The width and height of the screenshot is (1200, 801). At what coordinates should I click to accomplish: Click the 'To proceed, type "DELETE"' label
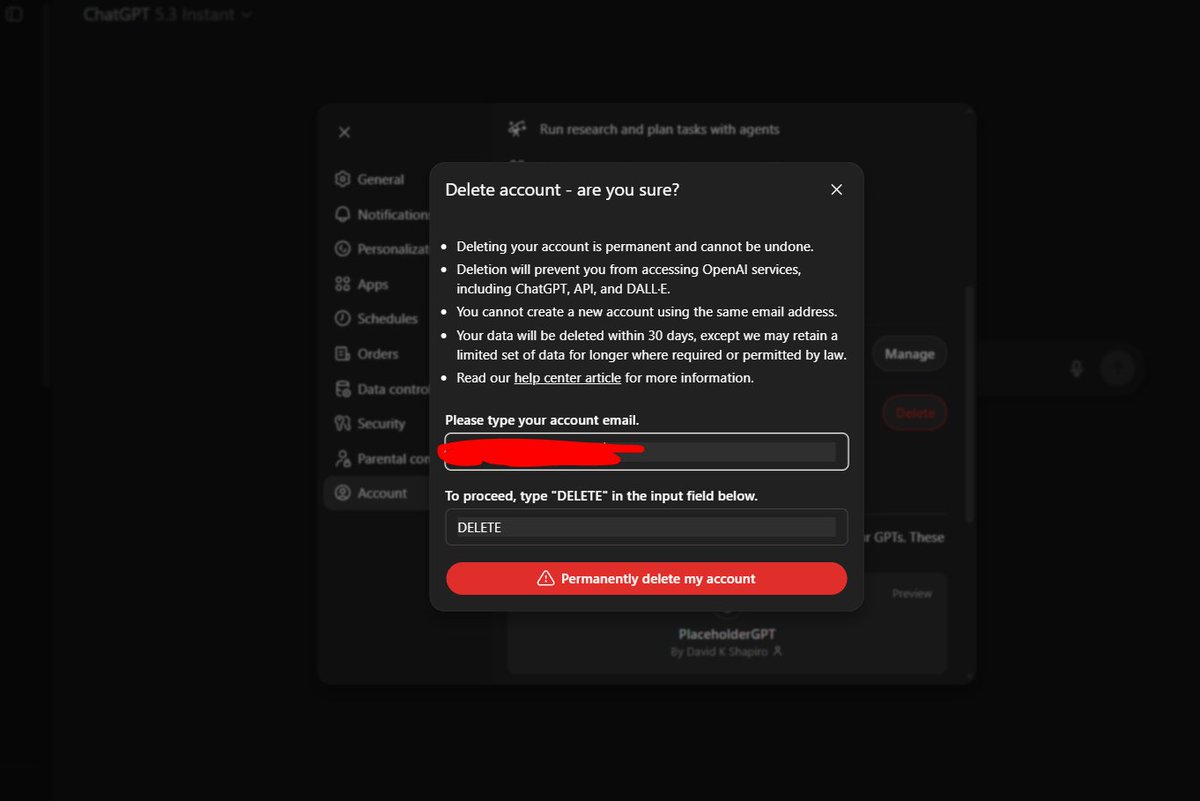tap(601, 497)
